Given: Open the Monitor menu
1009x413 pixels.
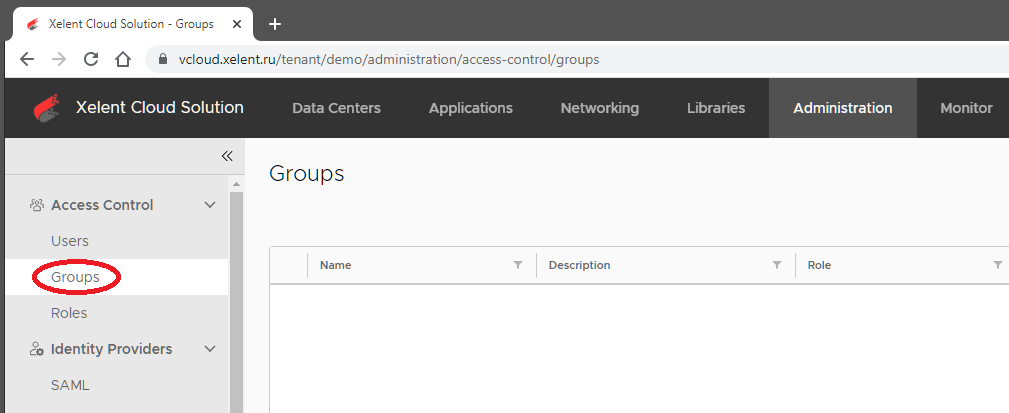Looking at the screenshot, I should [967, 108].
